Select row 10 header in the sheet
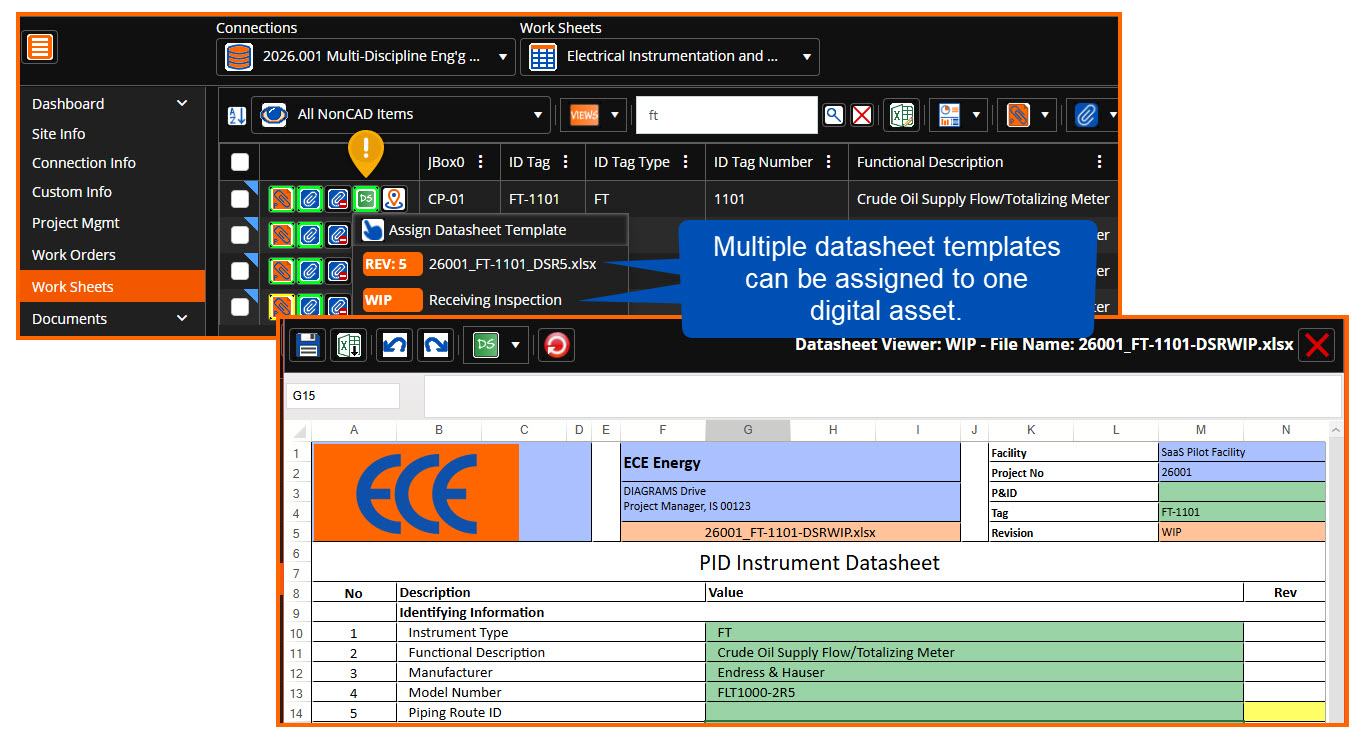The width and height of the screenshot is (1356, 736). pyautogui.click(x=298, y=632)
